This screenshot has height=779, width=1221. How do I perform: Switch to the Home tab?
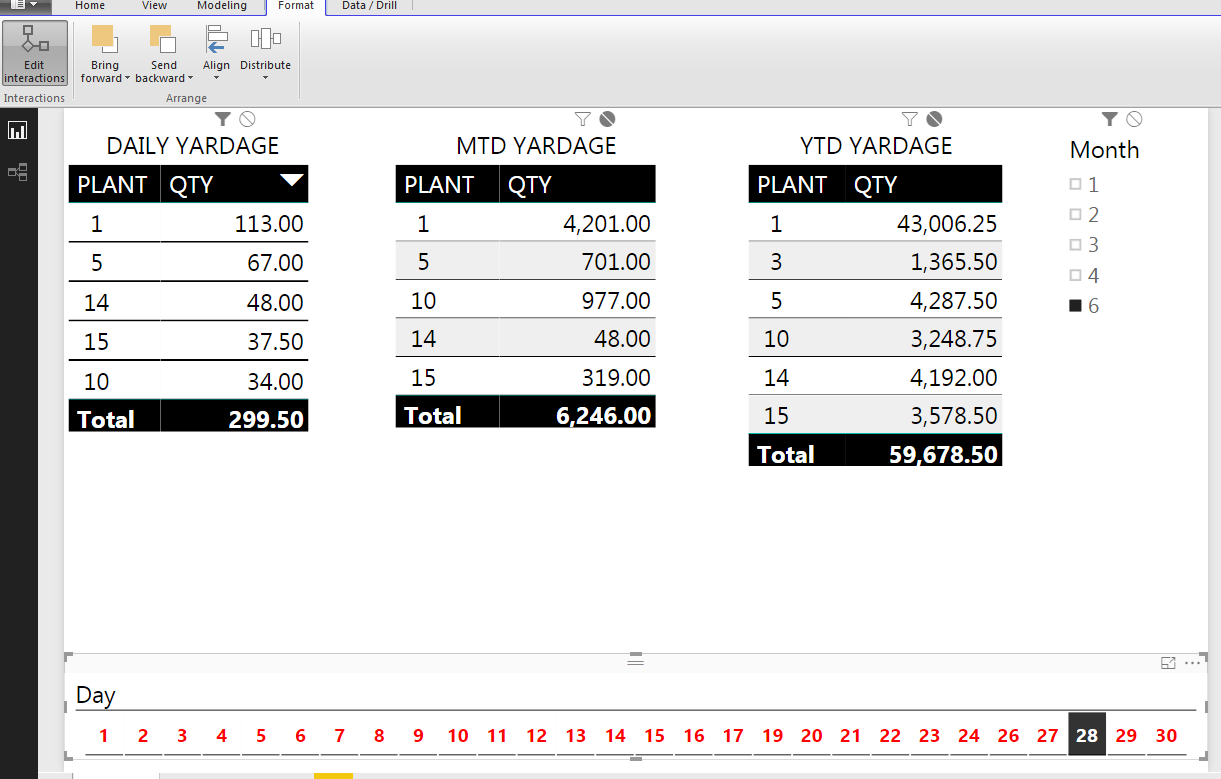90,5
